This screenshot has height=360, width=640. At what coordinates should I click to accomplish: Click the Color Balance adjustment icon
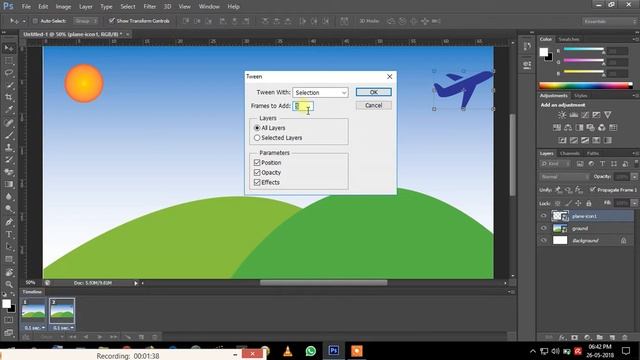(x=568, y=128)
